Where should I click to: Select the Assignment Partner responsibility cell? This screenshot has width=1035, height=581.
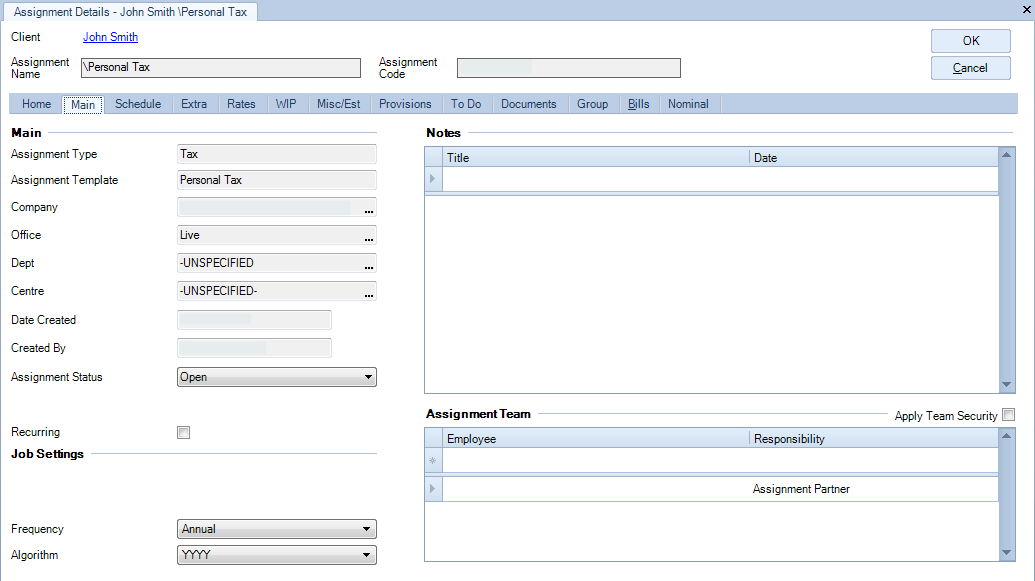[874, 489]
